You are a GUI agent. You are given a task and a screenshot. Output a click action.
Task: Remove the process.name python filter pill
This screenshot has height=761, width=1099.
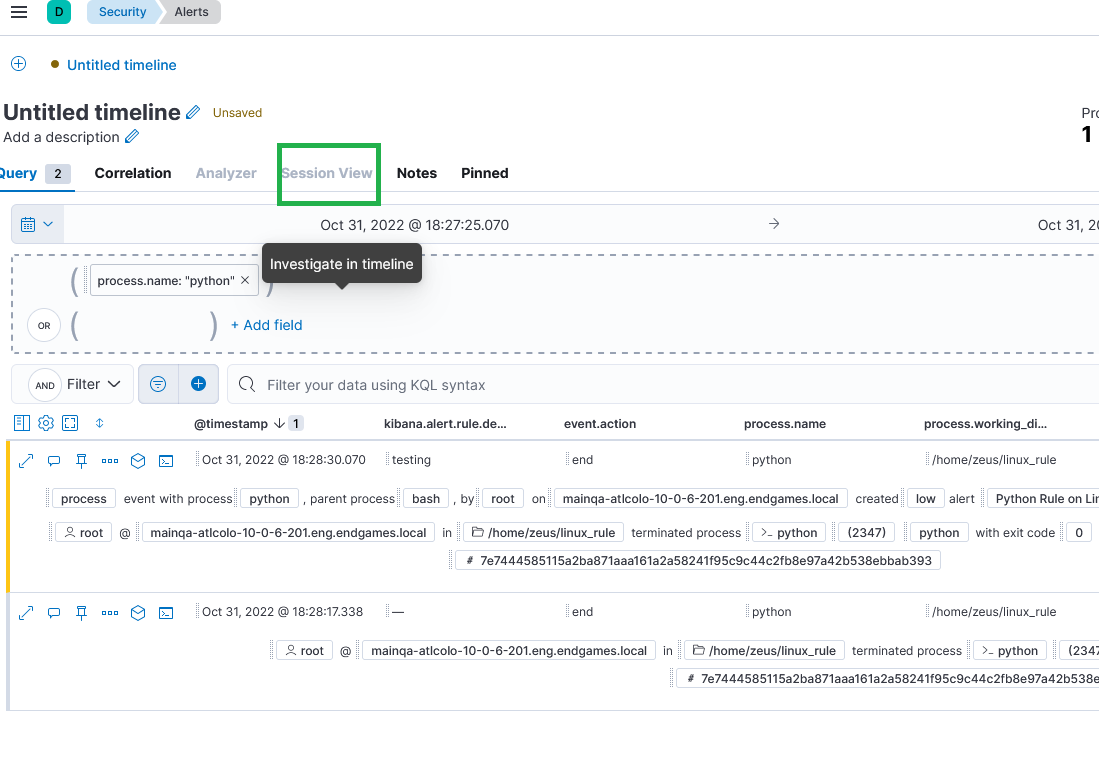(x=245, y=280)
